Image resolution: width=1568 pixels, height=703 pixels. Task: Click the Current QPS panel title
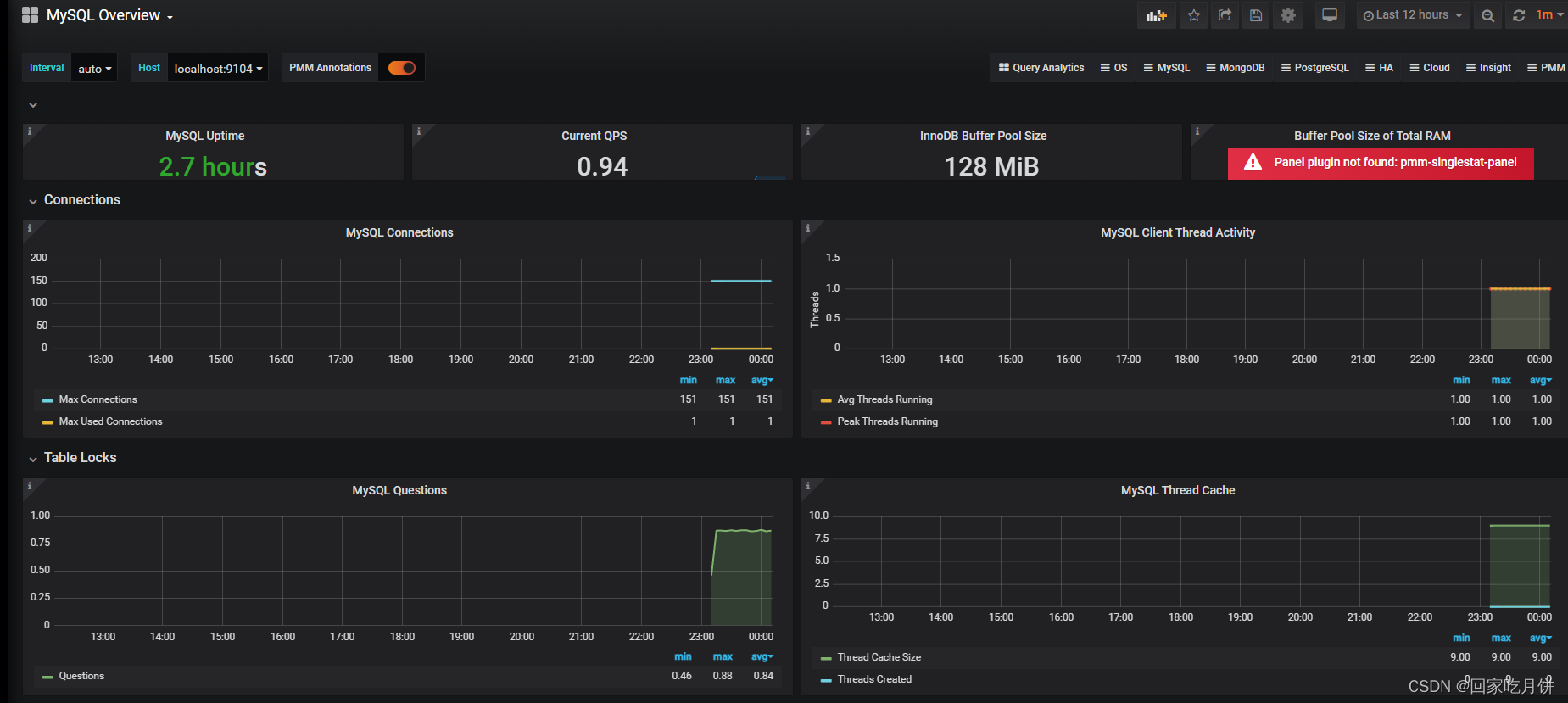(594, 136)
